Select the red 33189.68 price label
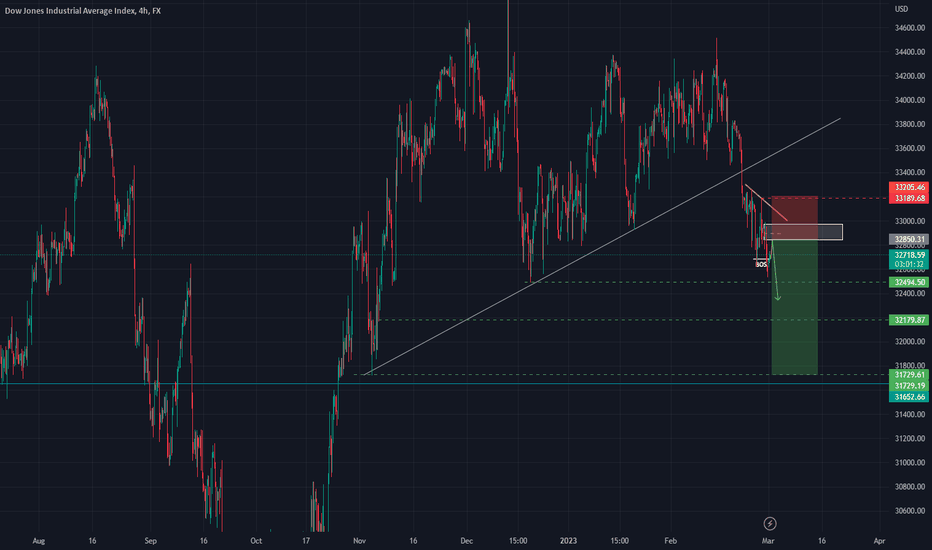 coord(909,198)
